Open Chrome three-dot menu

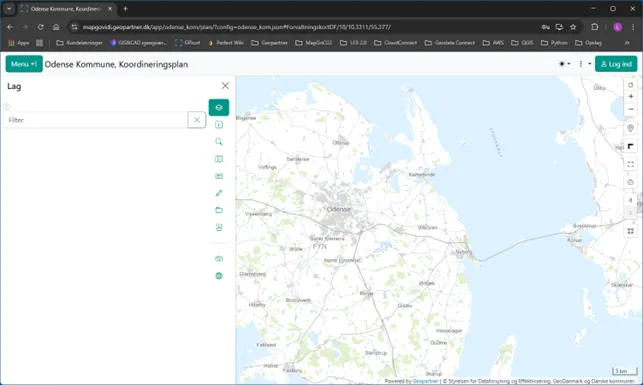coord(633,27)
